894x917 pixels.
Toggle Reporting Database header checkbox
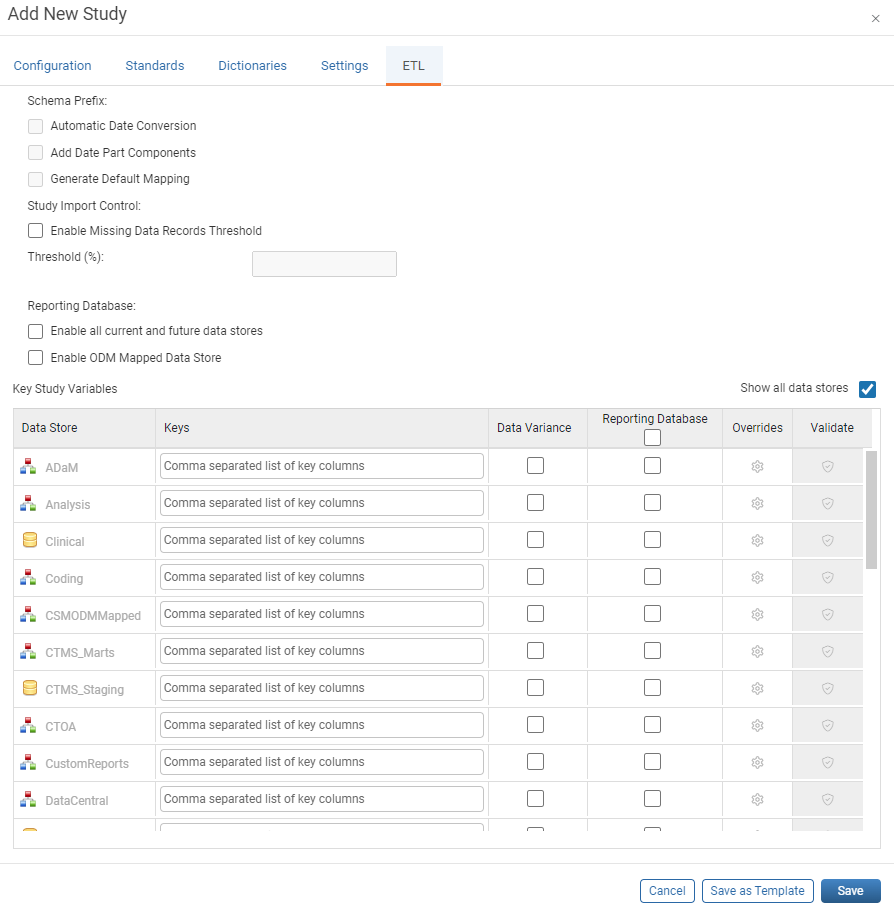(652, 437)
